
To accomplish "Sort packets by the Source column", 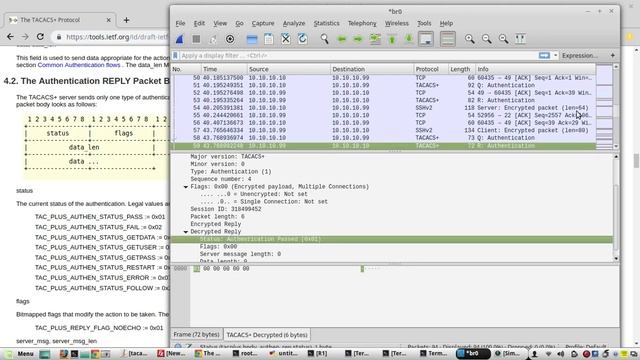I will (x=288, y=69).
